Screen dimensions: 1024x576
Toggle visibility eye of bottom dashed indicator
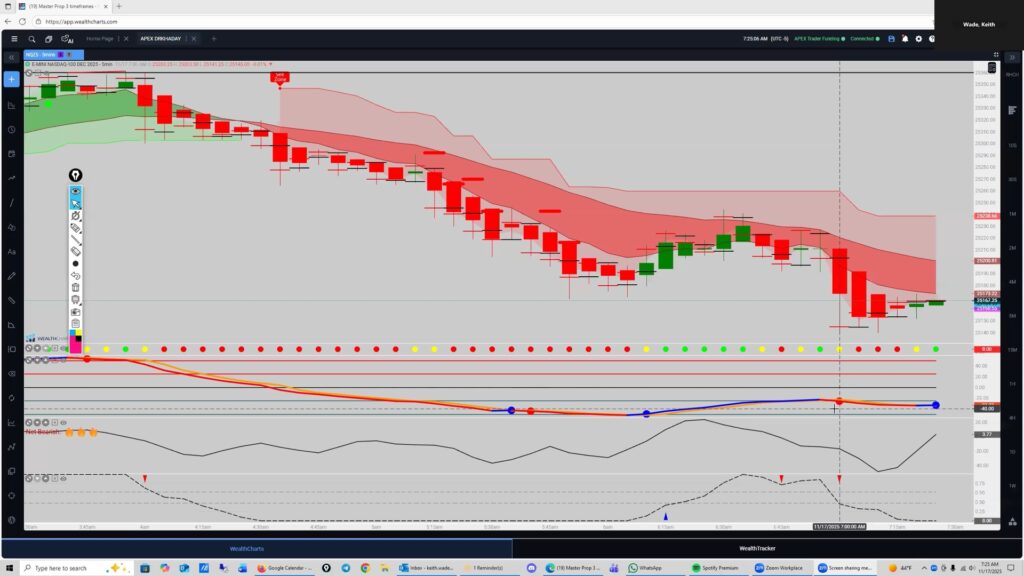click(x=63, y=478)
